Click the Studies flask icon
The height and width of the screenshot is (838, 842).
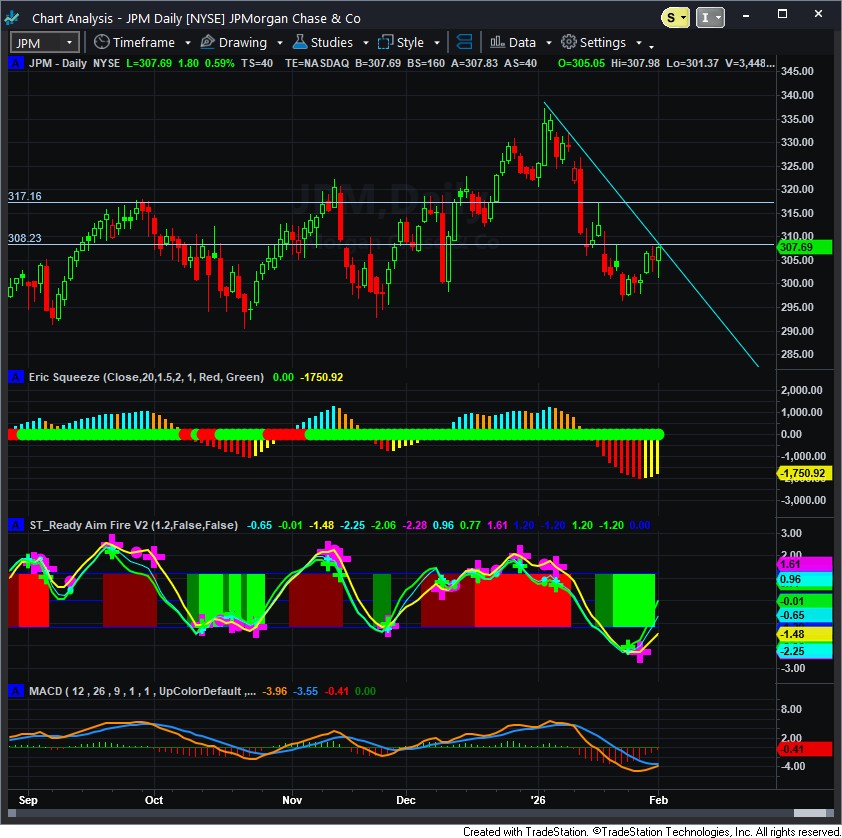299,42
